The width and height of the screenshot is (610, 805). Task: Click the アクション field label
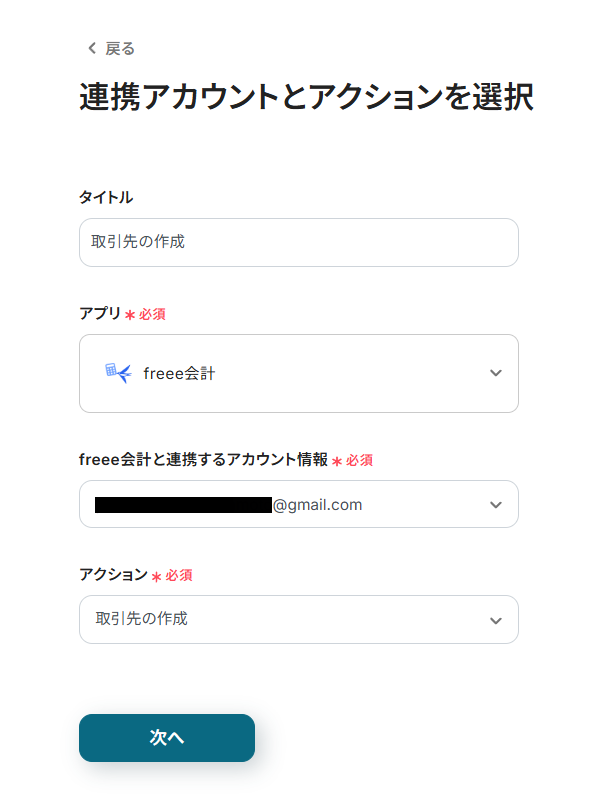(113, 575)
